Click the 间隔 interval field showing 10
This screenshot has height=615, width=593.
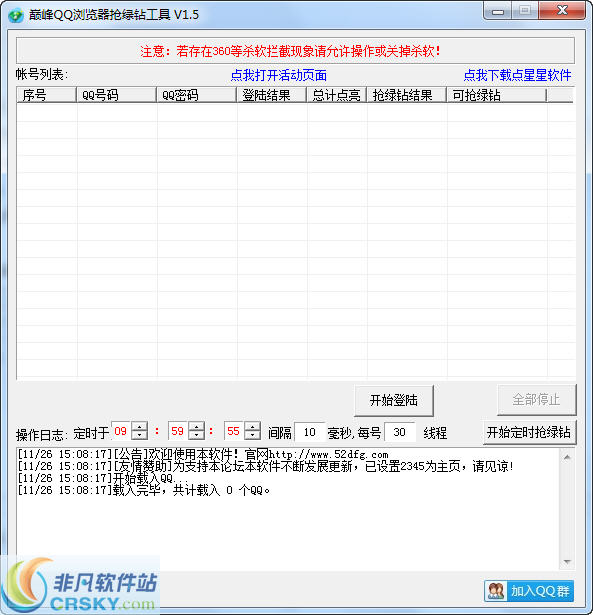coord(310,432)
